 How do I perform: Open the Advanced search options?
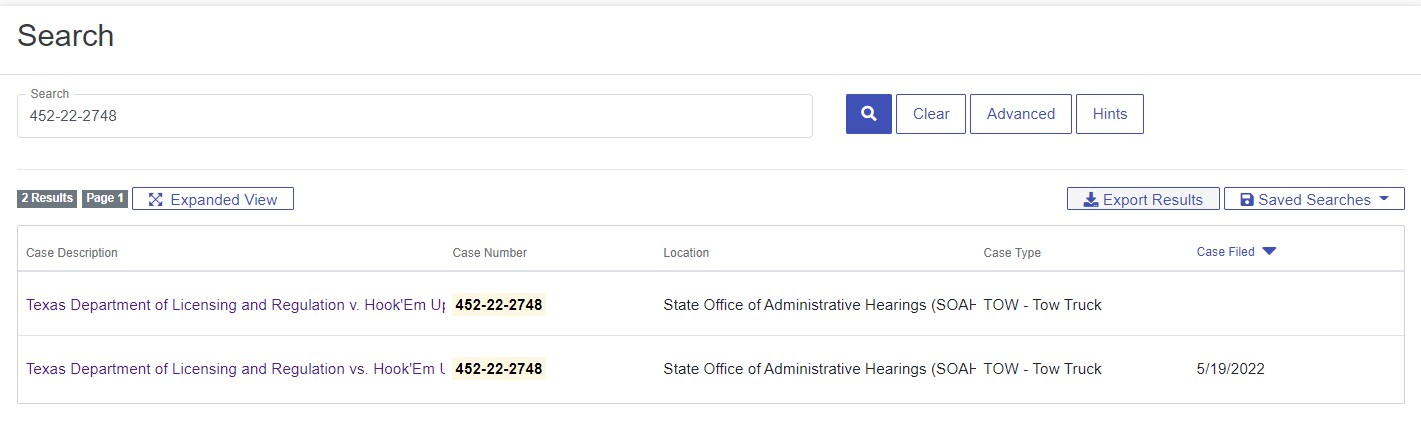[1021, 114]
